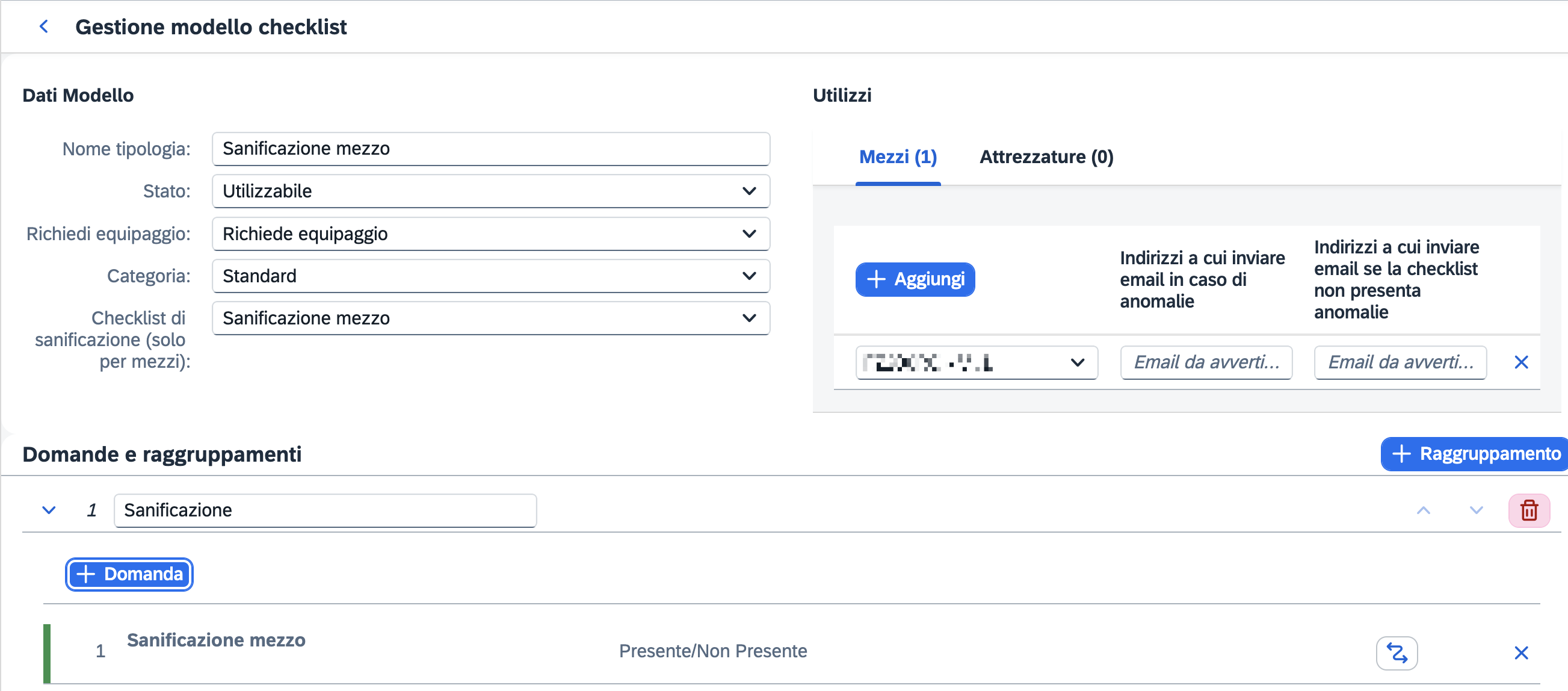Remove the Sanificazione mezzo question row
Screen dimensions: 1568x691
[x=1520, y=652]
